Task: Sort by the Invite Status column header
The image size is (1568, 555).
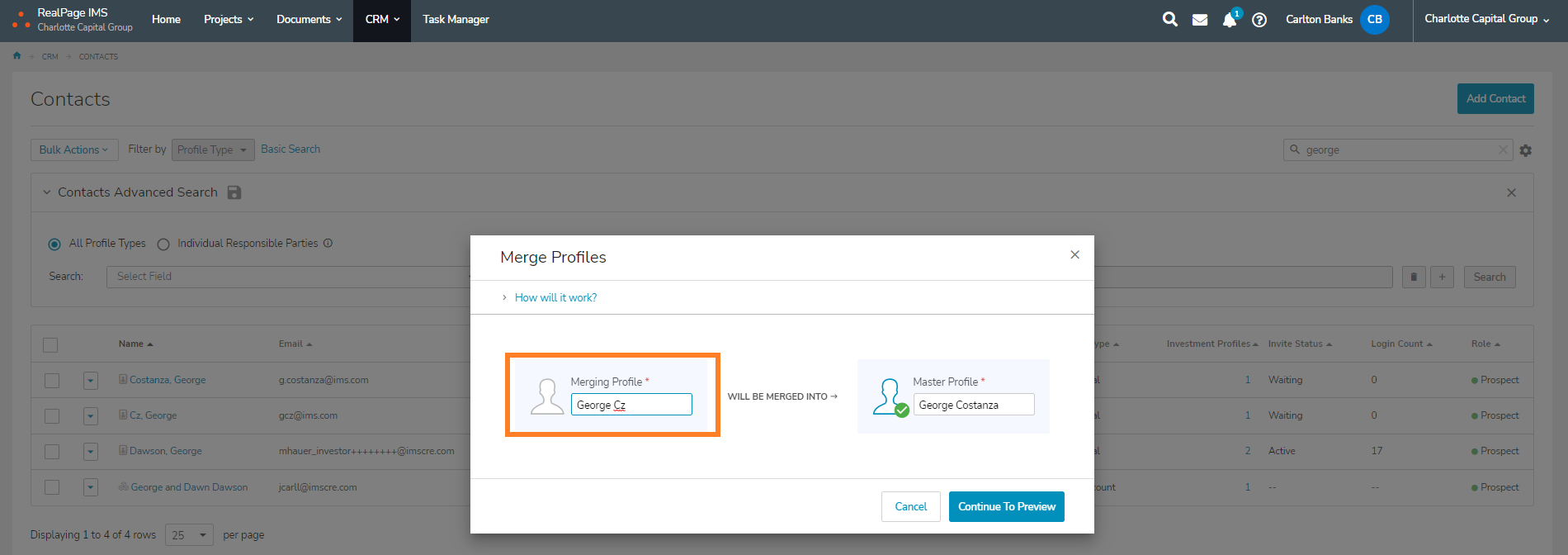Action: pos(1300,344)
